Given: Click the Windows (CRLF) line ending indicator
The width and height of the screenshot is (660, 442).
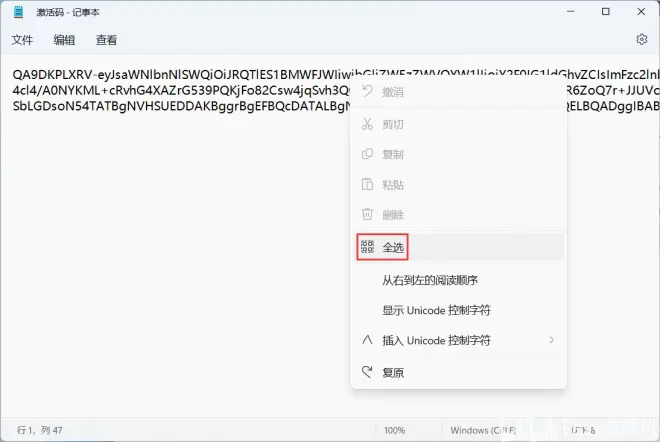Looking at the screenshot, I should click(483, 430).
